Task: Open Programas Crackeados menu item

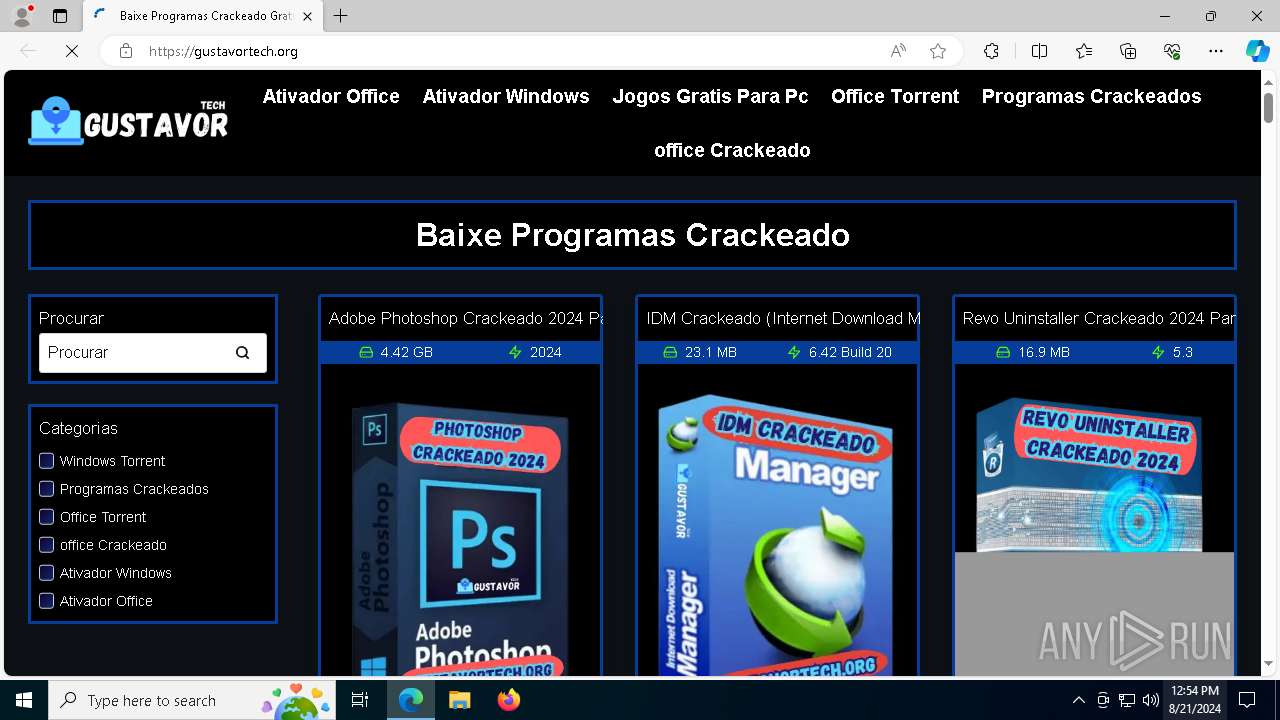Action: (x=1092, y=96)
